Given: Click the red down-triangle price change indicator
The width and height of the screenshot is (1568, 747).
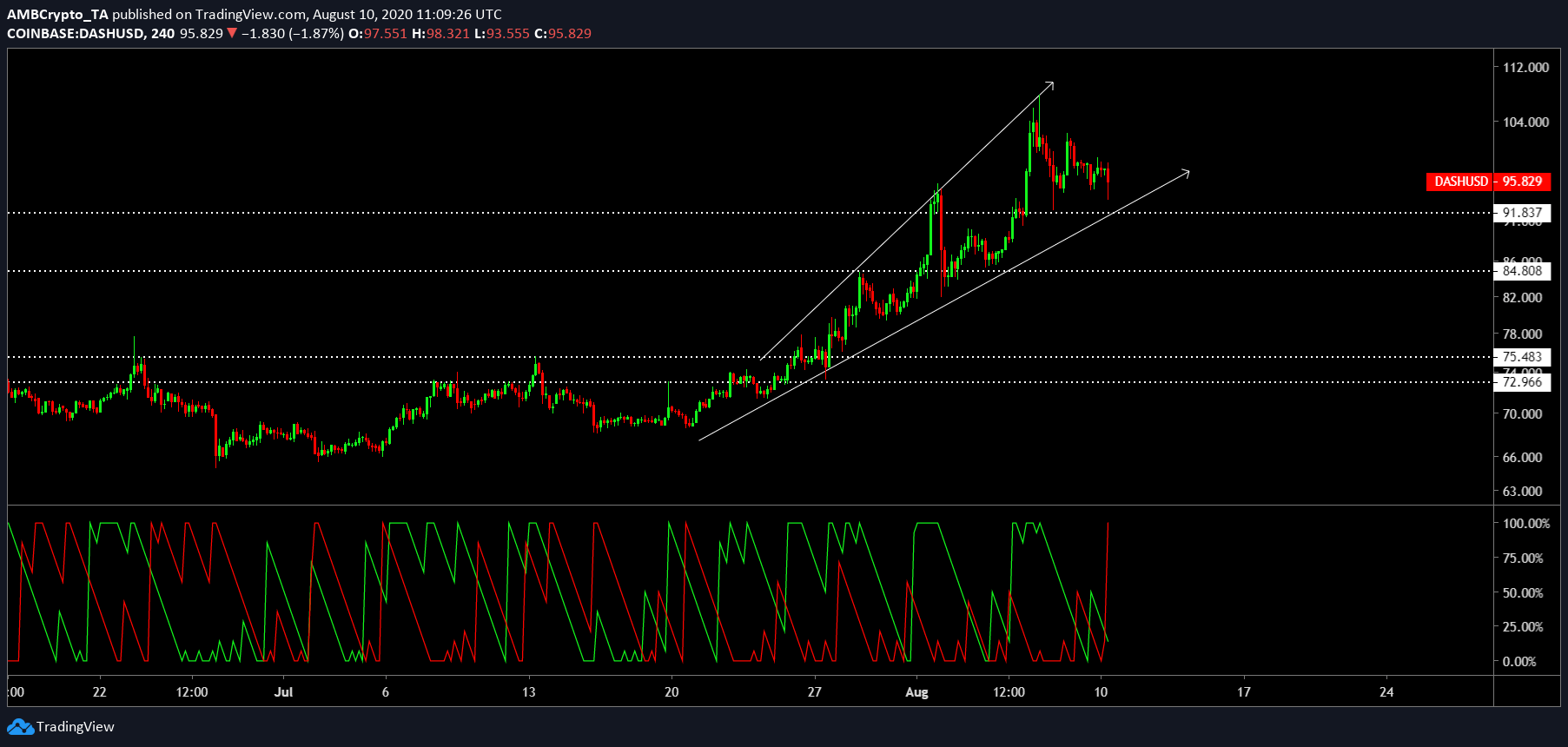Looking at the screenshot, I should [x=232, y=34].
